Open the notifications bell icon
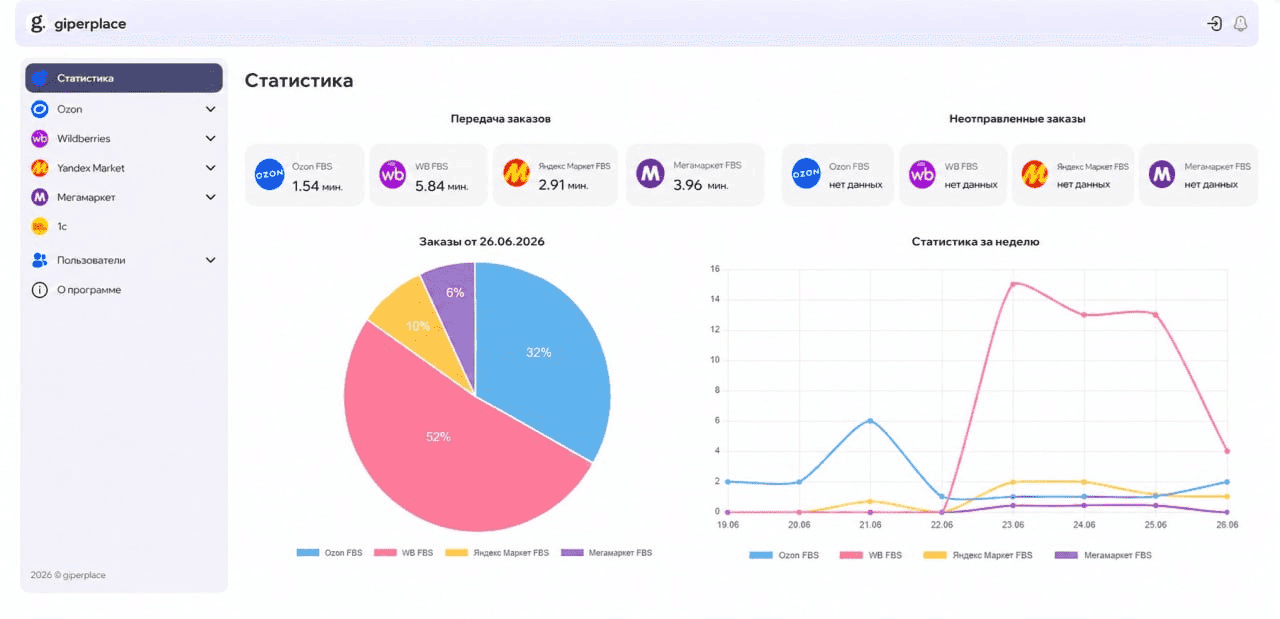Image resolution: width=1280 pixels, height=619 pixels. click(1241, 24)
